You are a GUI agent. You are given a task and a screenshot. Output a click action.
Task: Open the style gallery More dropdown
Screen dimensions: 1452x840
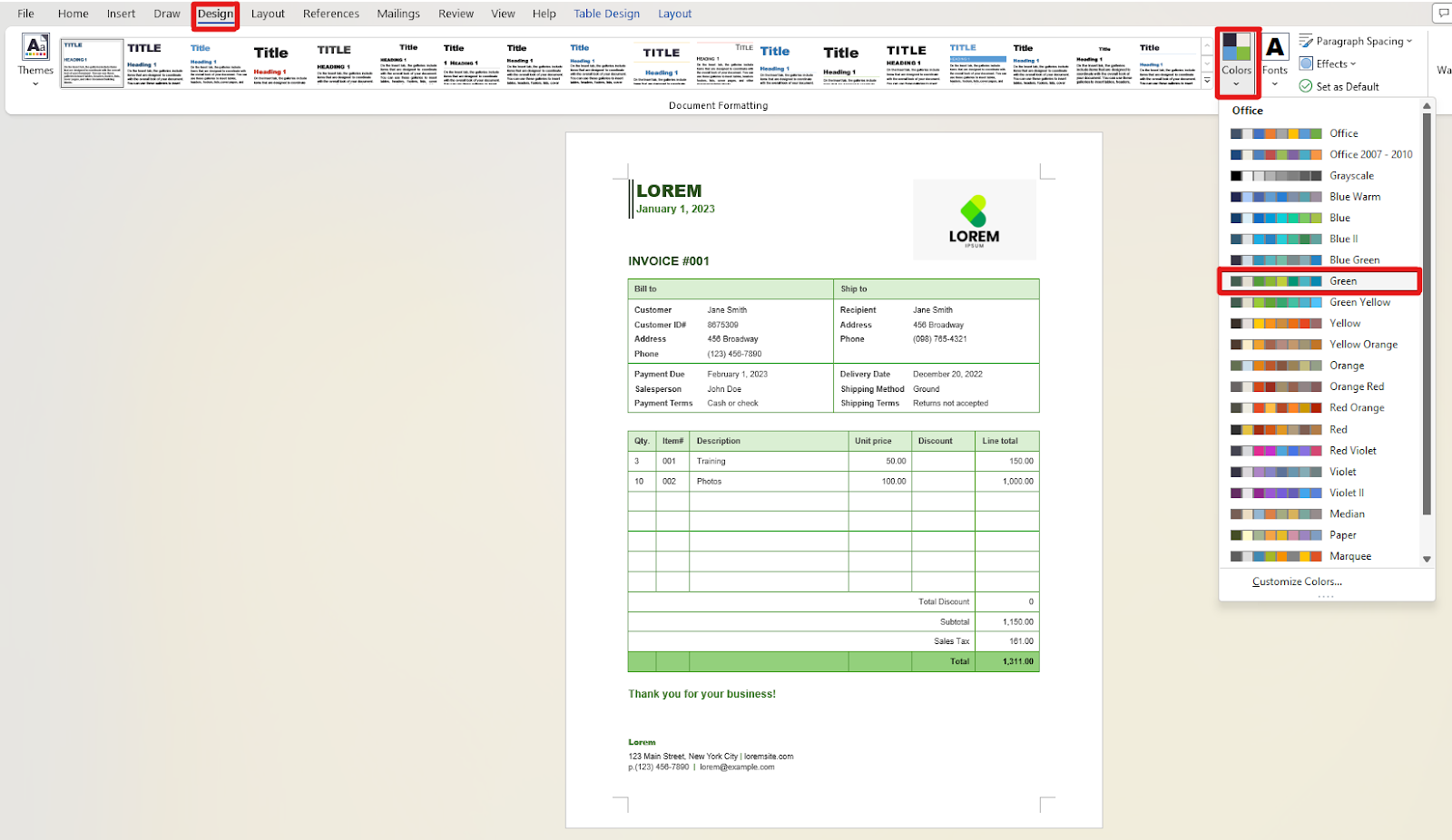[1207, 80]
